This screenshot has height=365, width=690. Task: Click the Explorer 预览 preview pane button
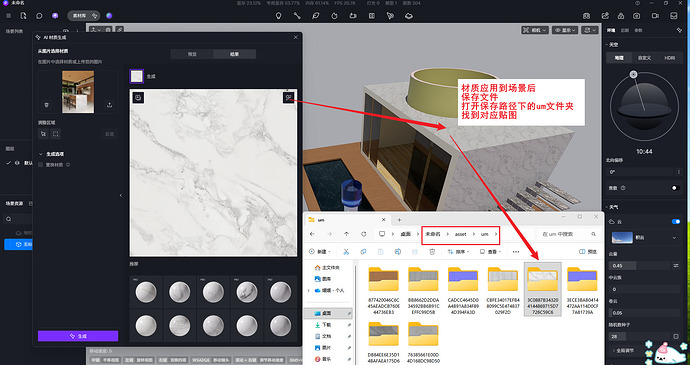(x=588, y=252)
